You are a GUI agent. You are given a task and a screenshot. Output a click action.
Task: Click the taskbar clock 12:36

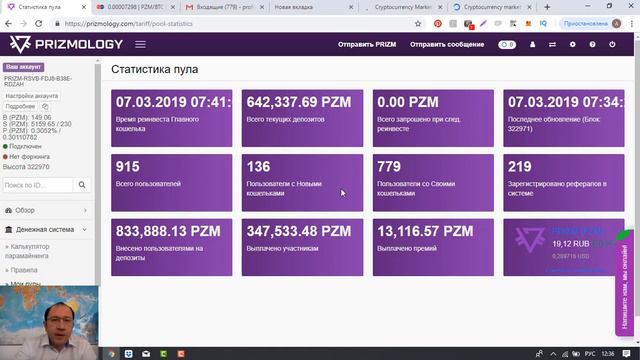click(608, 354)
